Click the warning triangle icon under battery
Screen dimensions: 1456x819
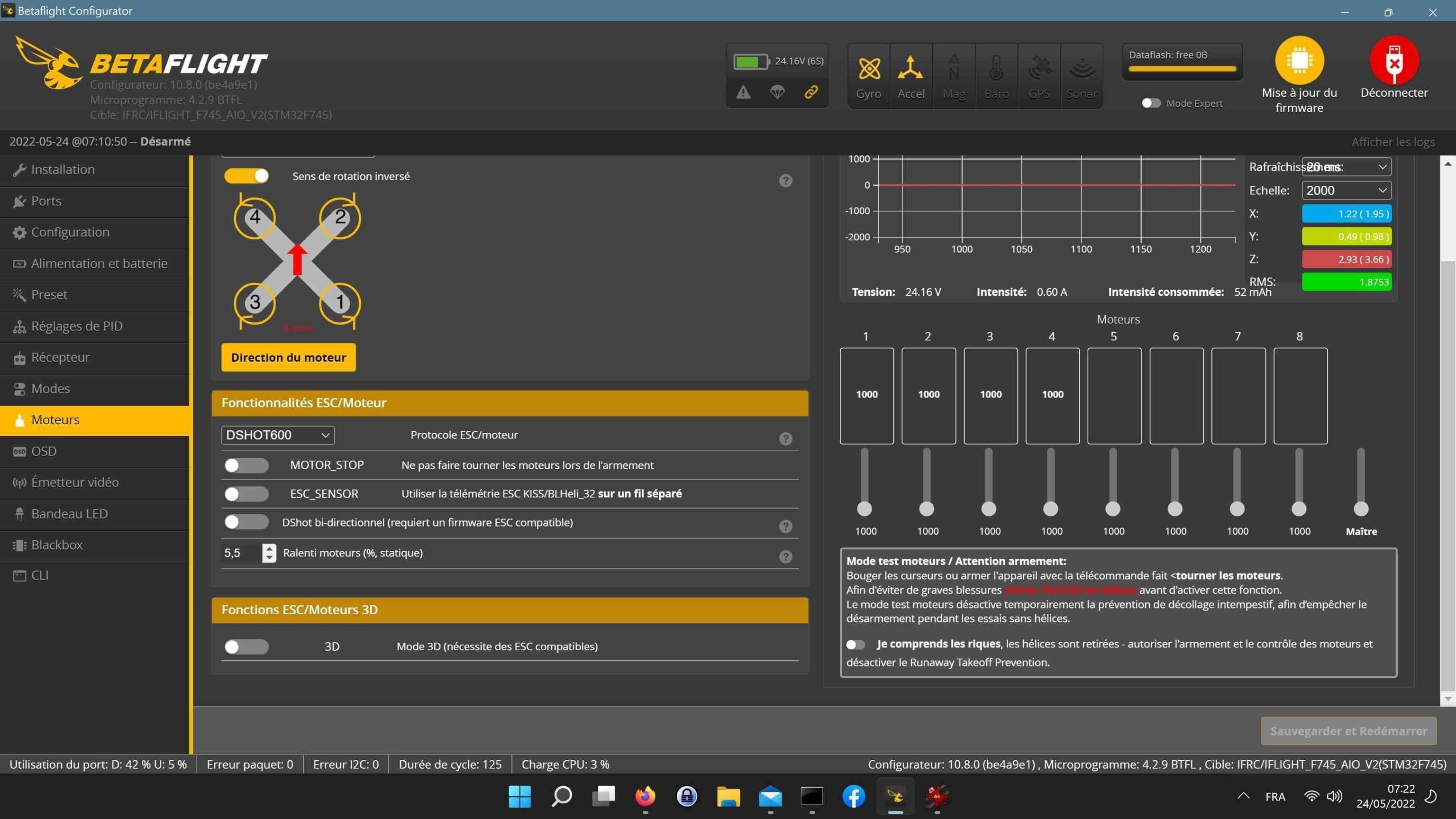pyautogui.click(x=743, y=91)
